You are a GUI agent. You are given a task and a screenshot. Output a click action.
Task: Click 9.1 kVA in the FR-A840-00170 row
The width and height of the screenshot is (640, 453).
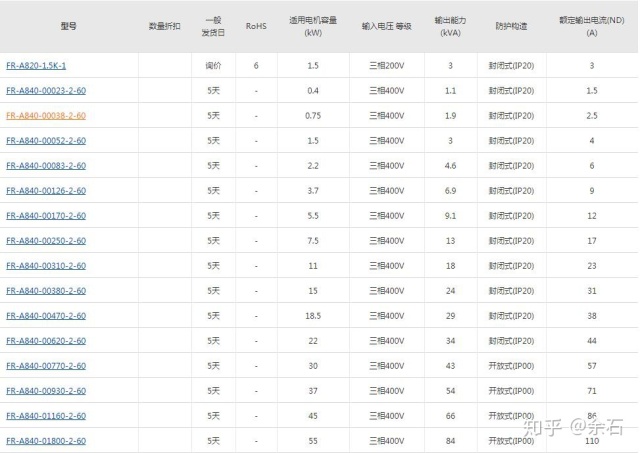point(450,216)
